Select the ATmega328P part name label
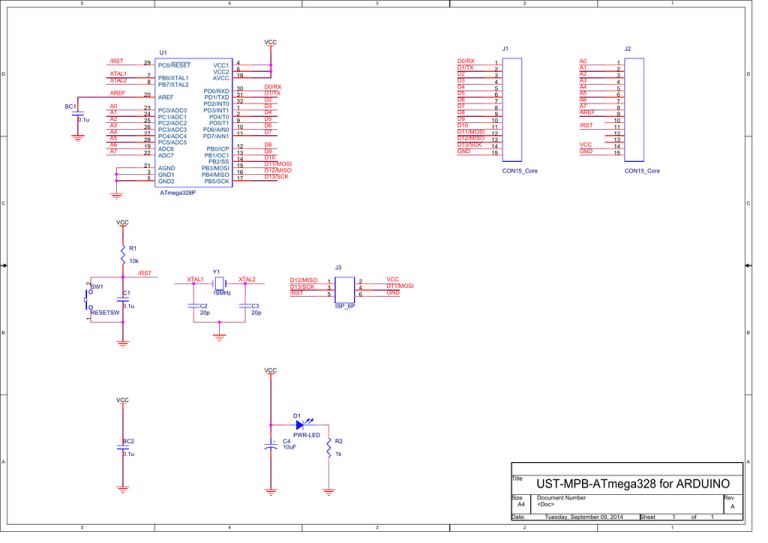This screenshot has width=768, height=543. point(178,193)
